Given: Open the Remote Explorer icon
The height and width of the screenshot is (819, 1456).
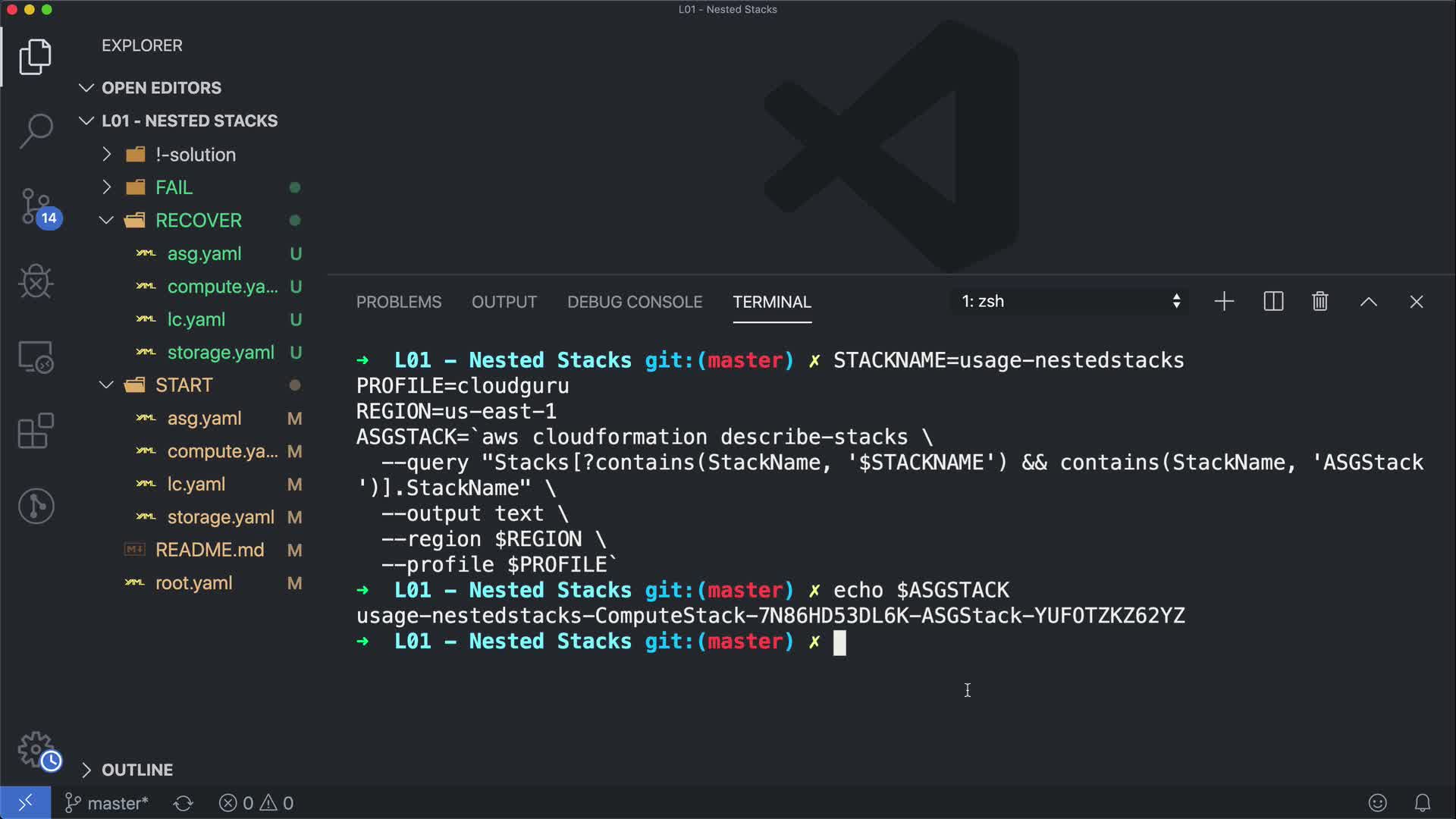Looking at the screenshot, I should coord(36,356).
